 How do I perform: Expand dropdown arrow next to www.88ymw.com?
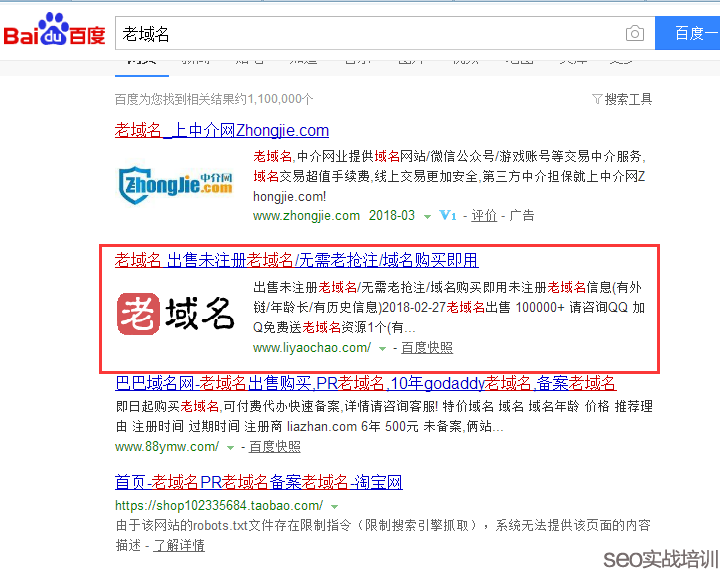(230, 447)
